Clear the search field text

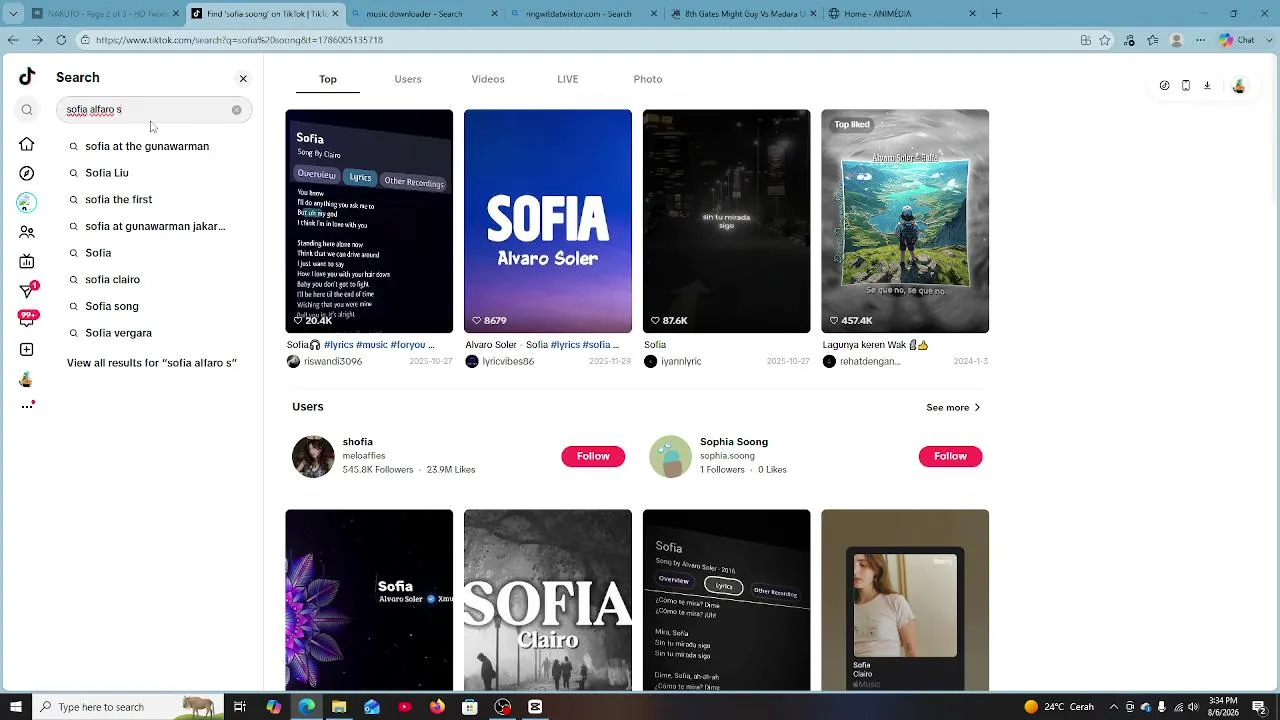[236, 110]
